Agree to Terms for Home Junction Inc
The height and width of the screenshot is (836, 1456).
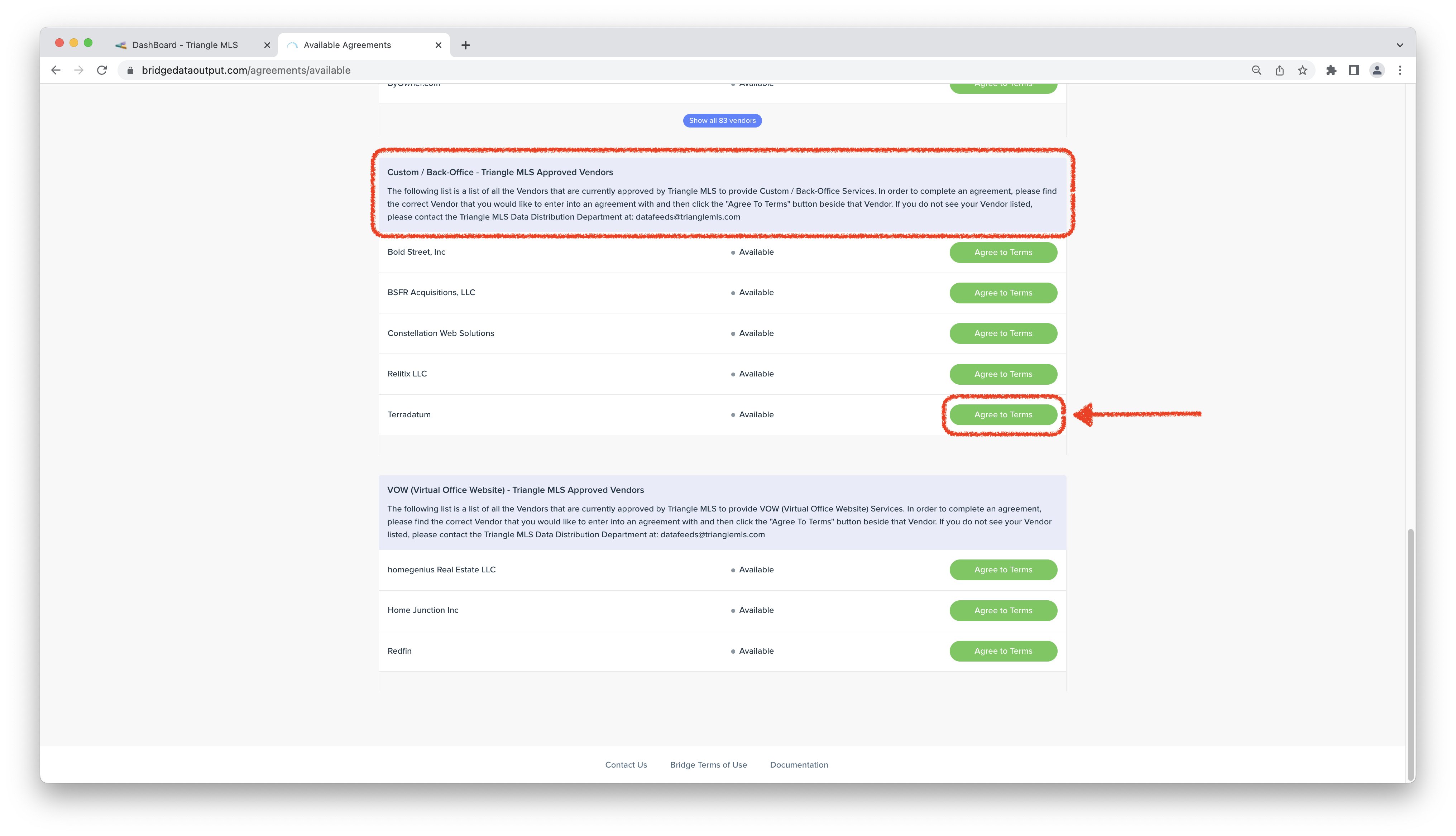point(1002,610)
